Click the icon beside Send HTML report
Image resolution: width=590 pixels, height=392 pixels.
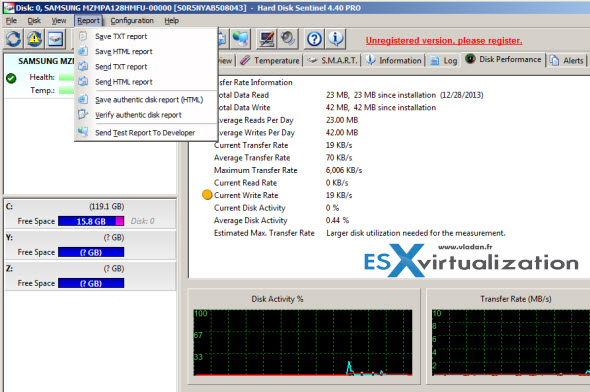[x=83, y=81]
